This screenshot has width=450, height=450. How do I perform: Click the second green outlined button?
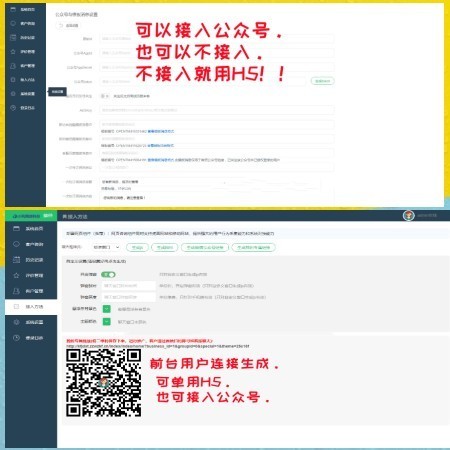pyautogui.click(x=165, y=247)
